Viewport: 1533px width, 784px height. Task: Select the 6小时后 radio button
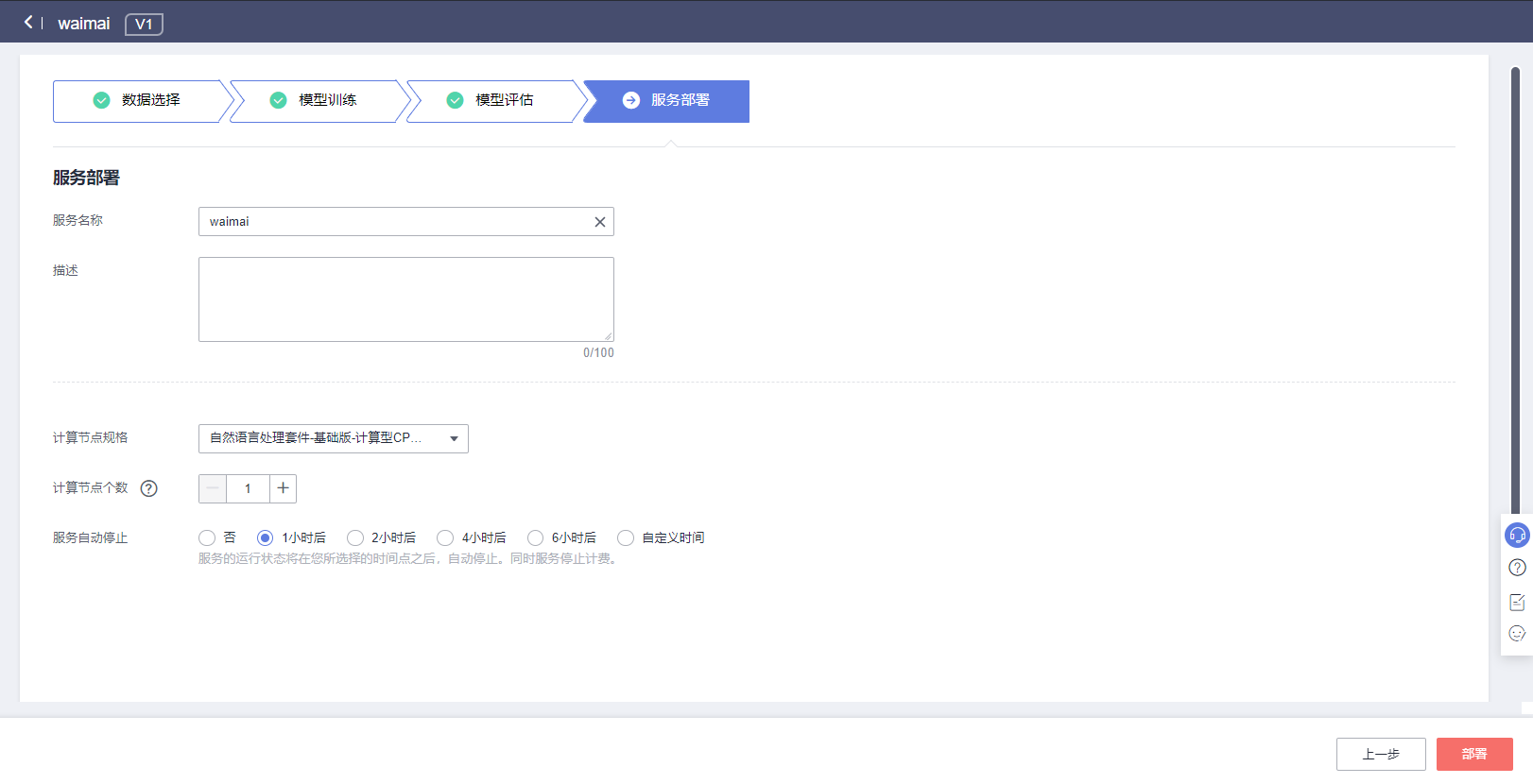[x=535, y=537]
